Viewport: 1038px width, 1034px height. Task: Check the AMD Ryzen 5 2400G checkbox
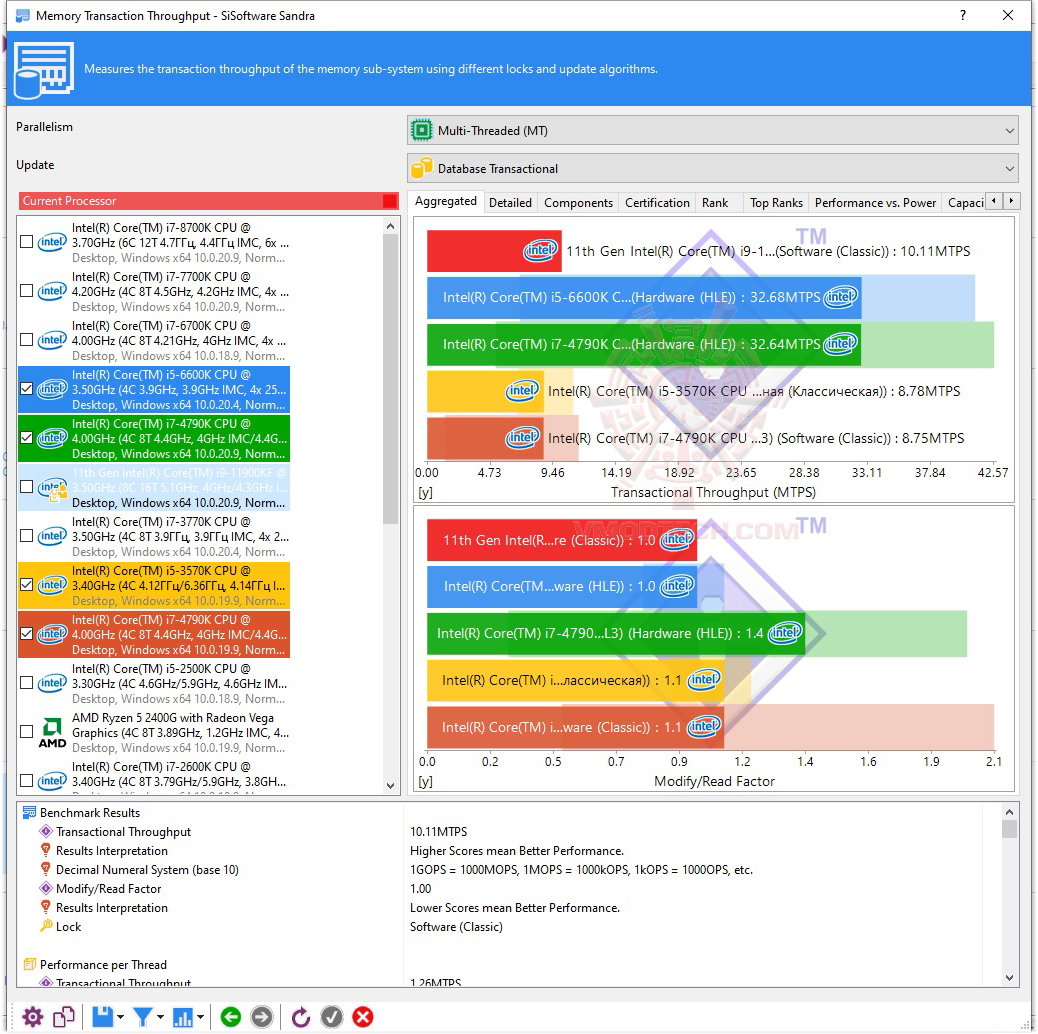[x=26, y=732]
